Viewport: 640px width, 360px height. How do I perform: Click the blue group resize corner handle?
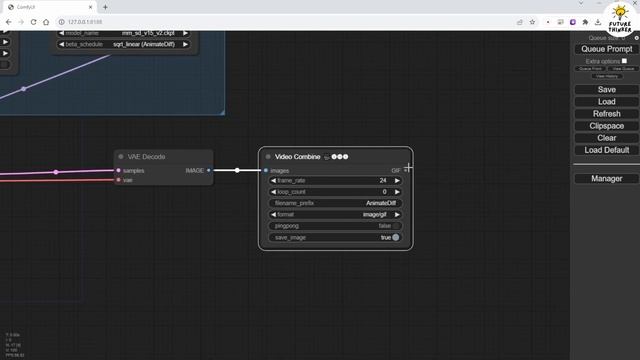222,112
